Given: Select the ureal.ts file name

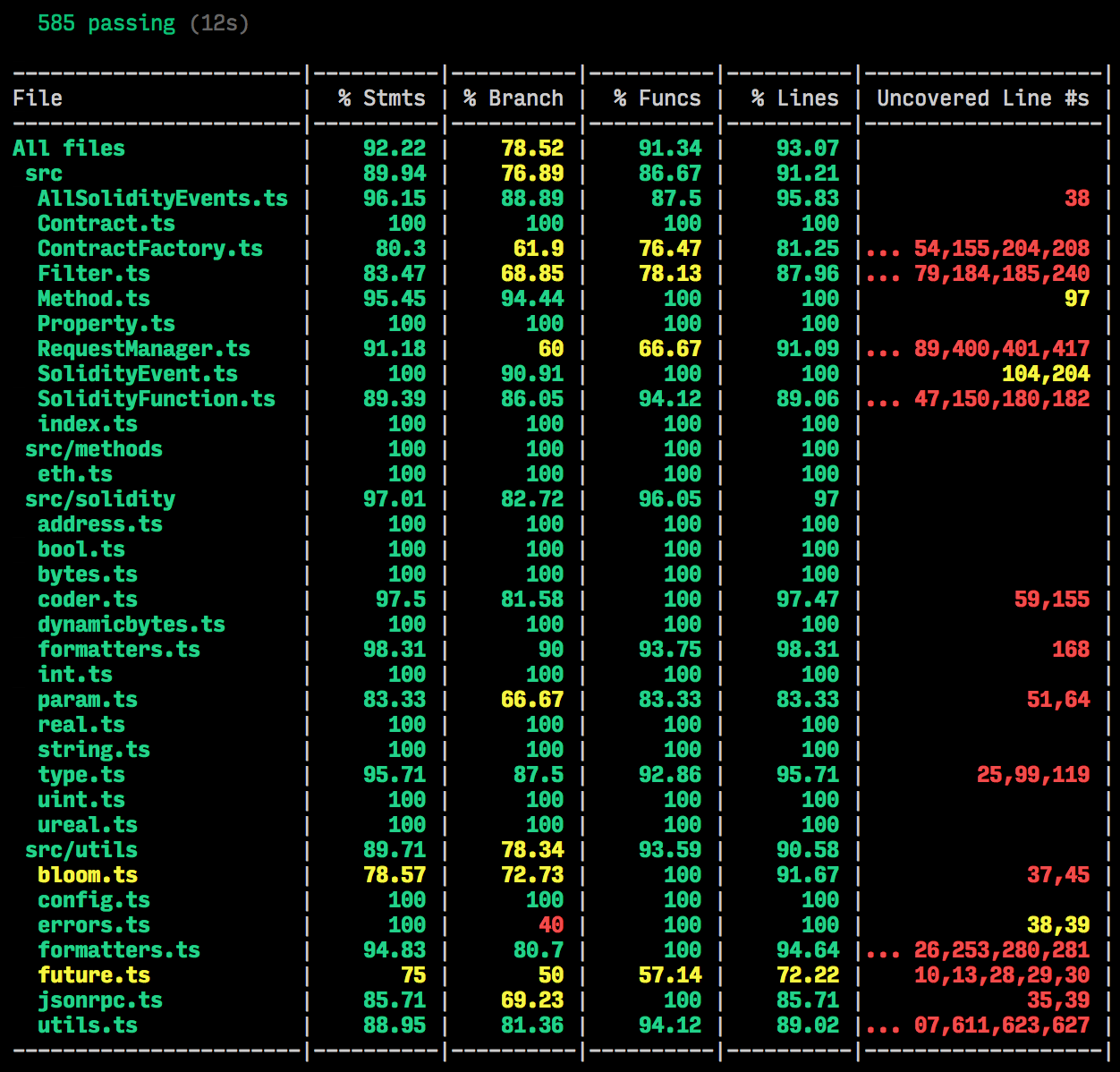Looking at the screenshot, I should 88,824.
